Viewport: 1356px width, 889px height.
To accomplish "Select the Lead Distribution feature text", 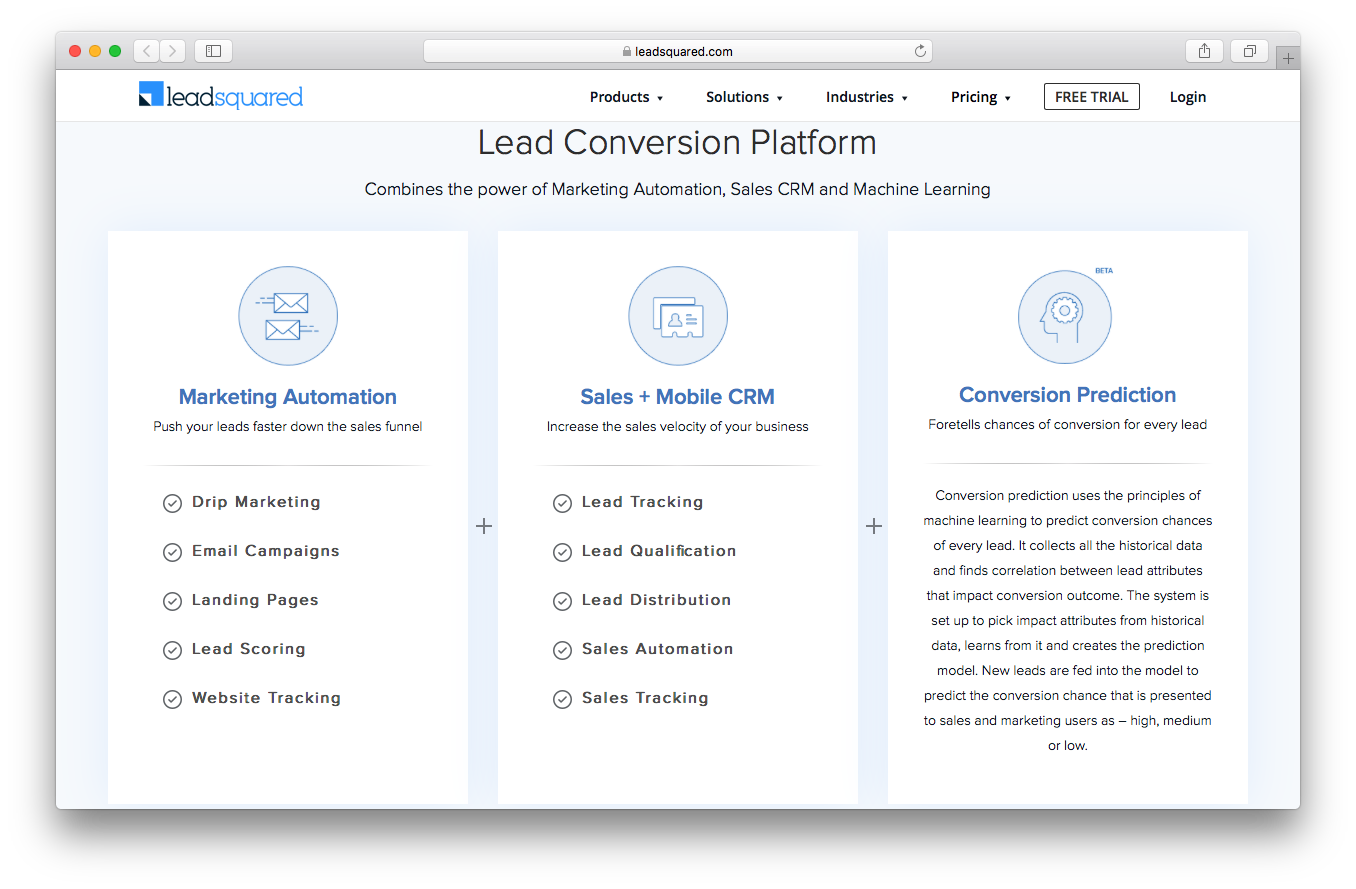I will pyautogui.click(x=656, y=600).
